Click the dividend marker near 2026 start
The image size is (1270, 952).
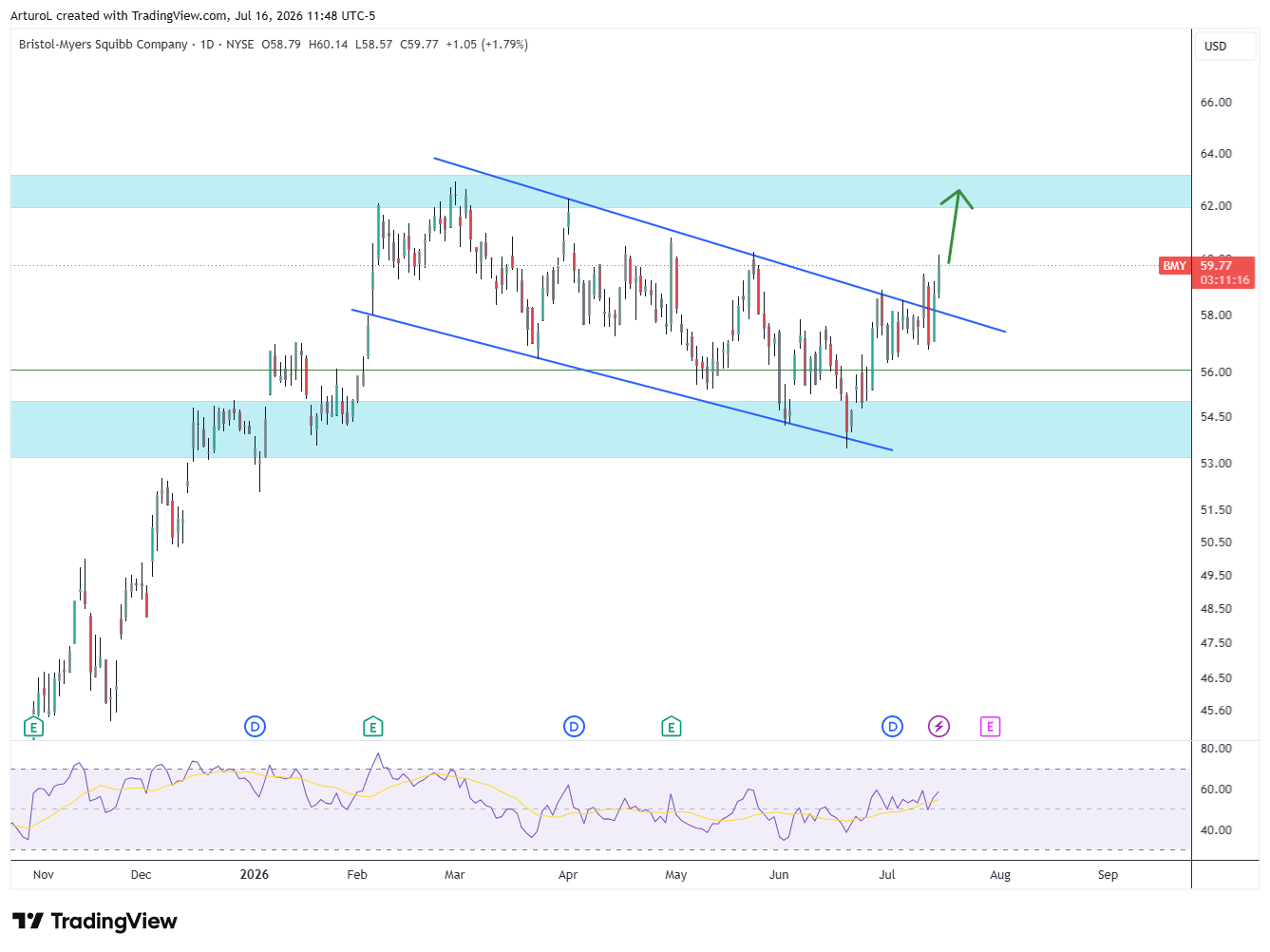pyautogui.click(x=255, y=727)
